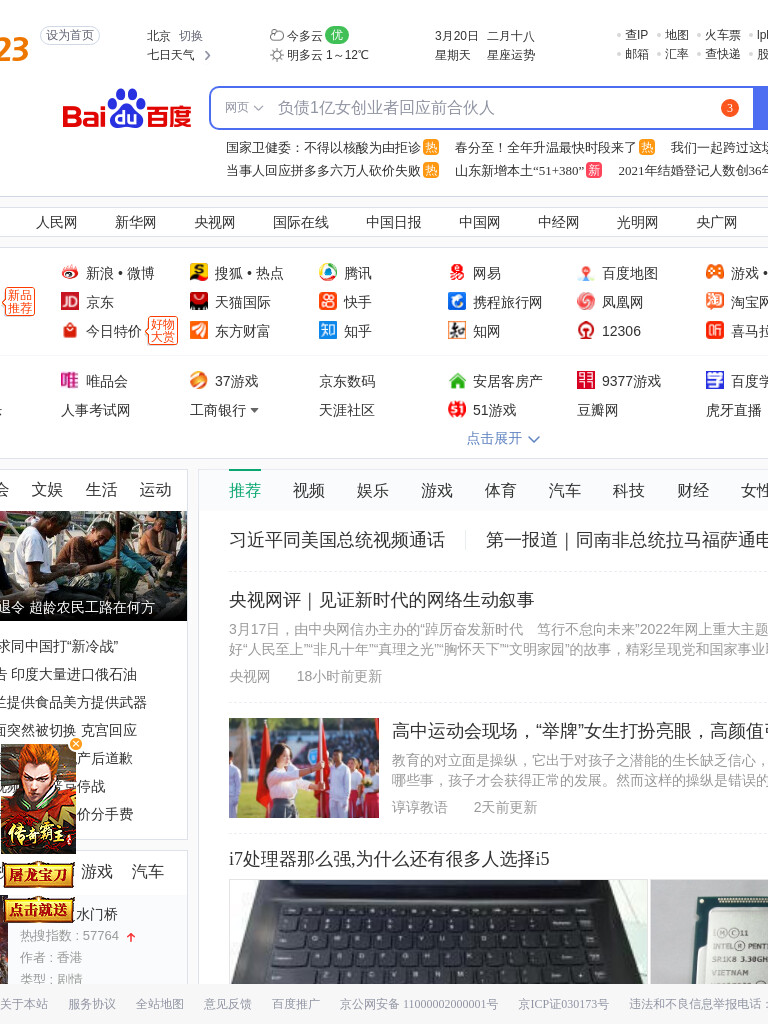Open article 央视网评 见证新时代的网络生动叙事

(381, 600)
